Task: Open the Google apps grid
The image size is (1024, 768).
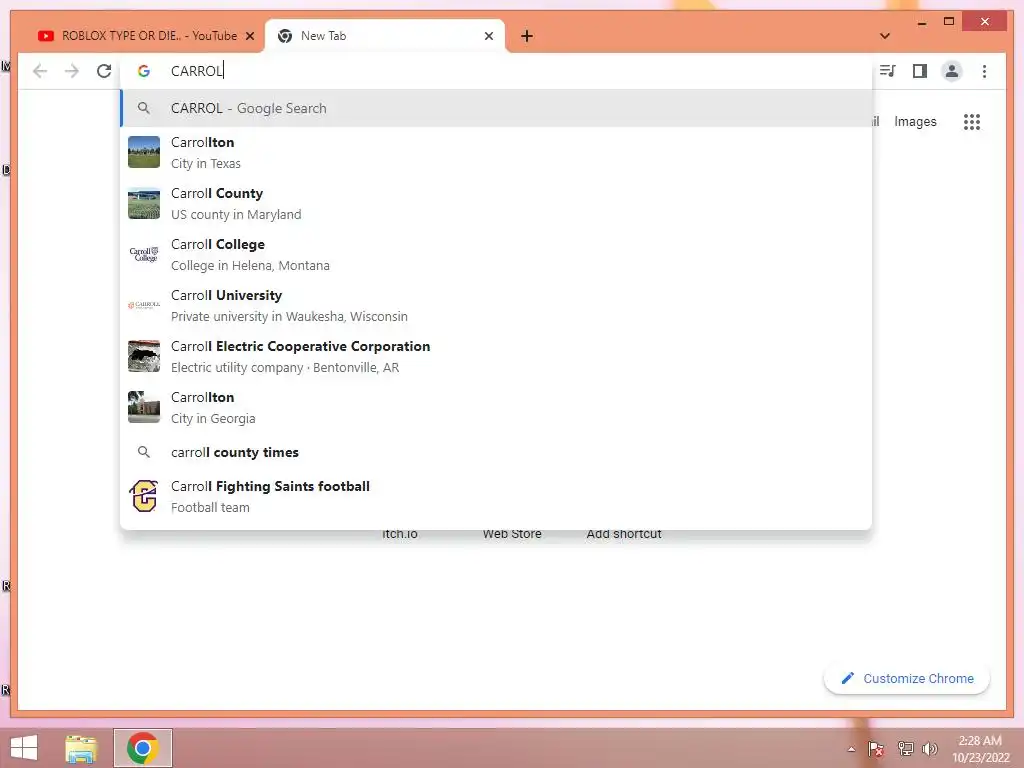Action: tap(972, 121)
